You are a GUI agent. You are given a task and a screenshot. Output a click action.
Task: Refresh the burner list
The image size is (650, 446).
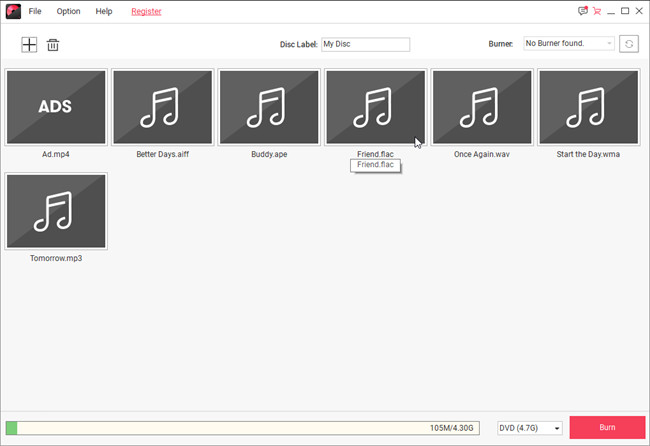[x=629, y=44]
